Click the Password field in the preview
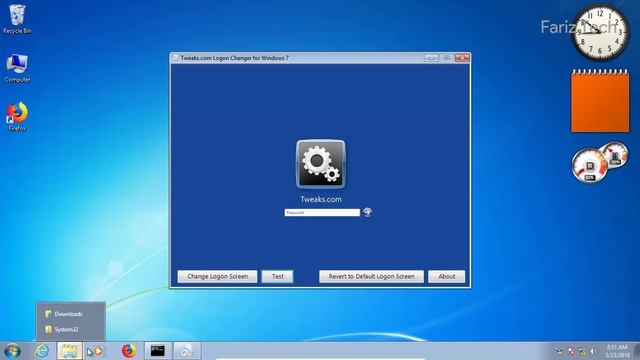 click(x=322, y=213)
